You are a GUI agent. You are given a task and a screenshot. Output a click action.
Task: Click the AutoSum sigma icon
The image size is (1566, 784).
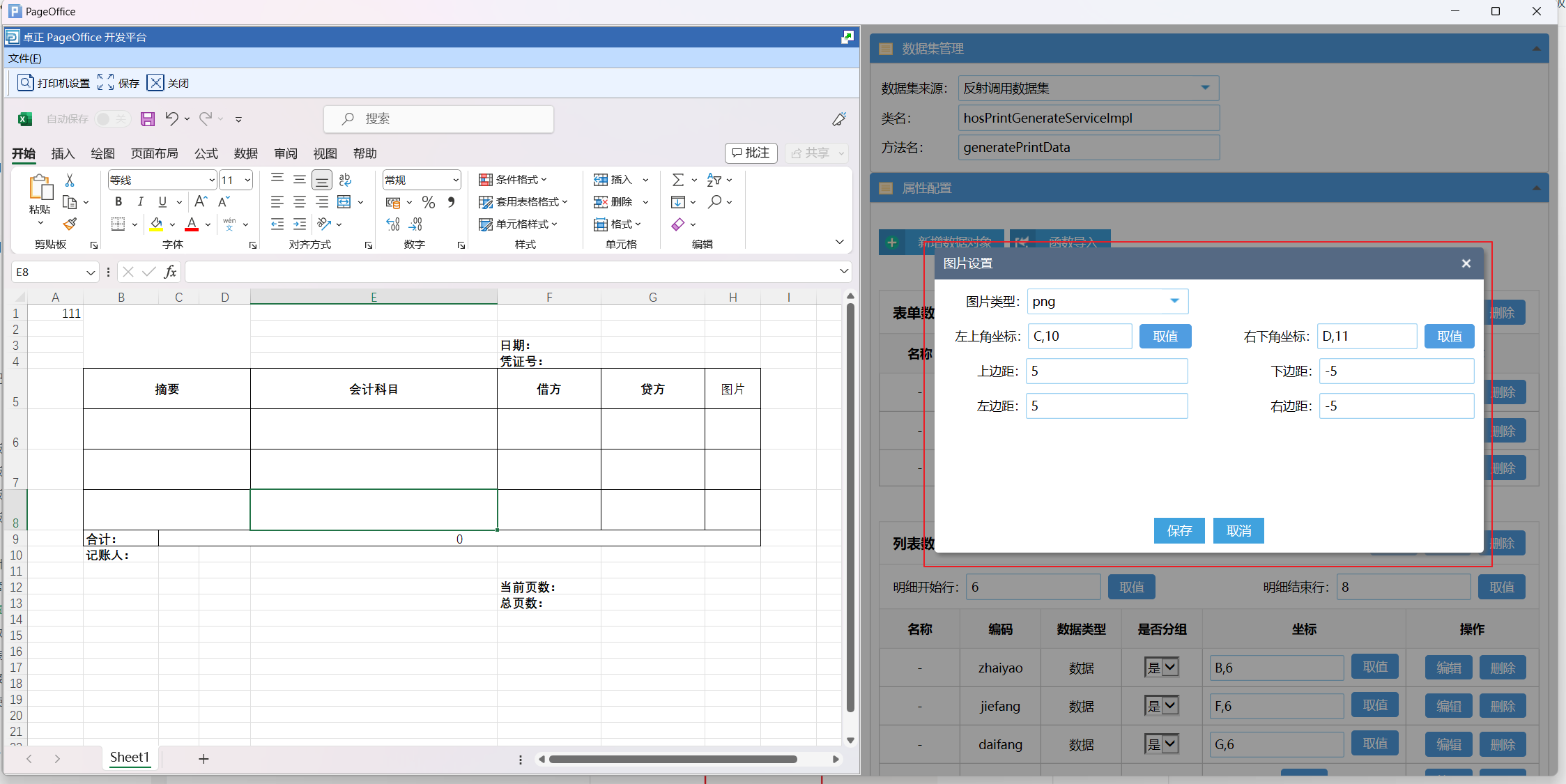(x=677, y=180)
